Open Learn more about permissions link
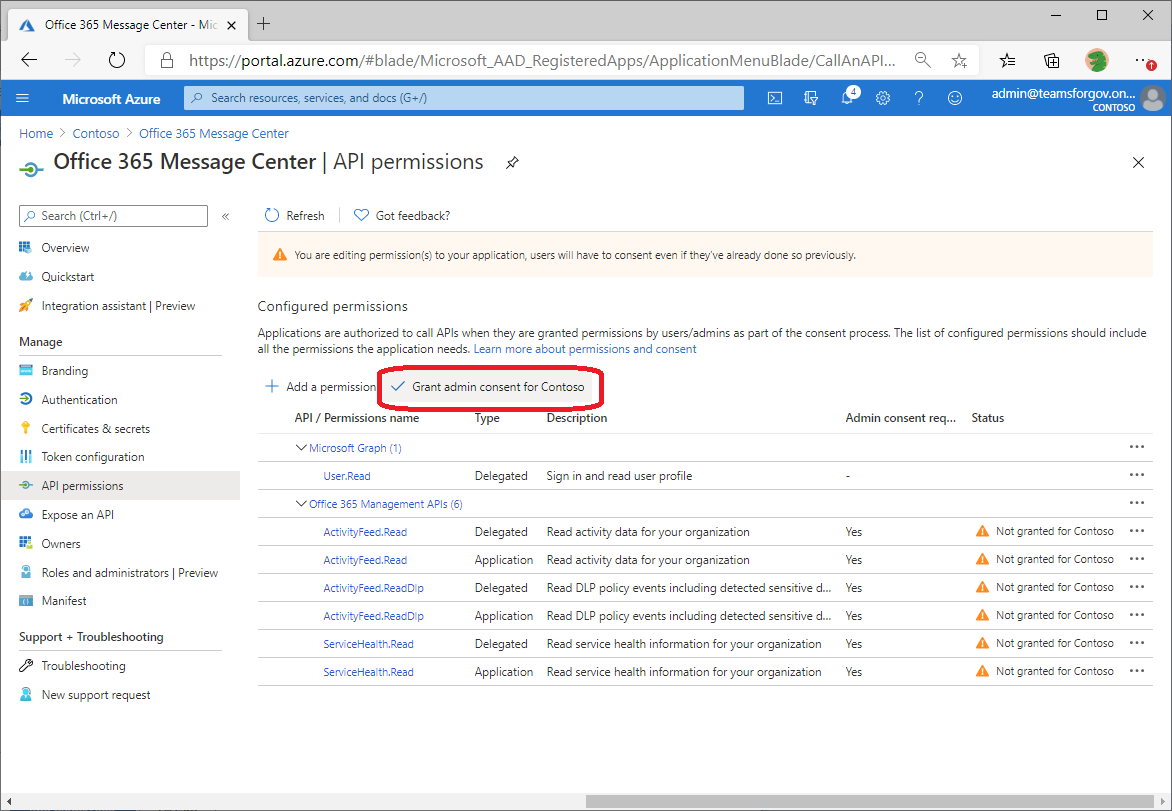 click(x=584, y=349)
